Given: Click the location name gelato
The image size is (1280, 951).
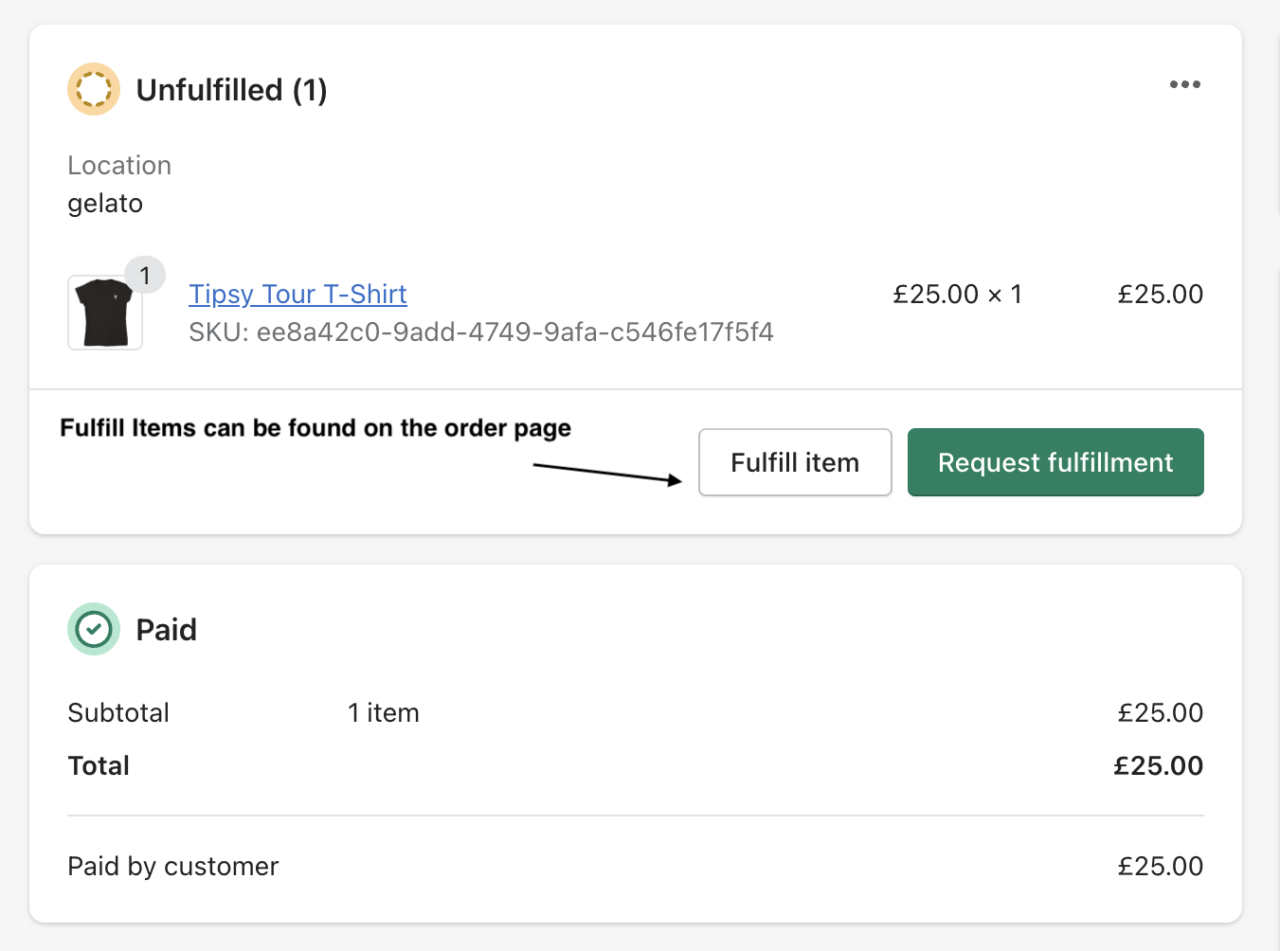Looking at the screenshot, I should (105, 203).
